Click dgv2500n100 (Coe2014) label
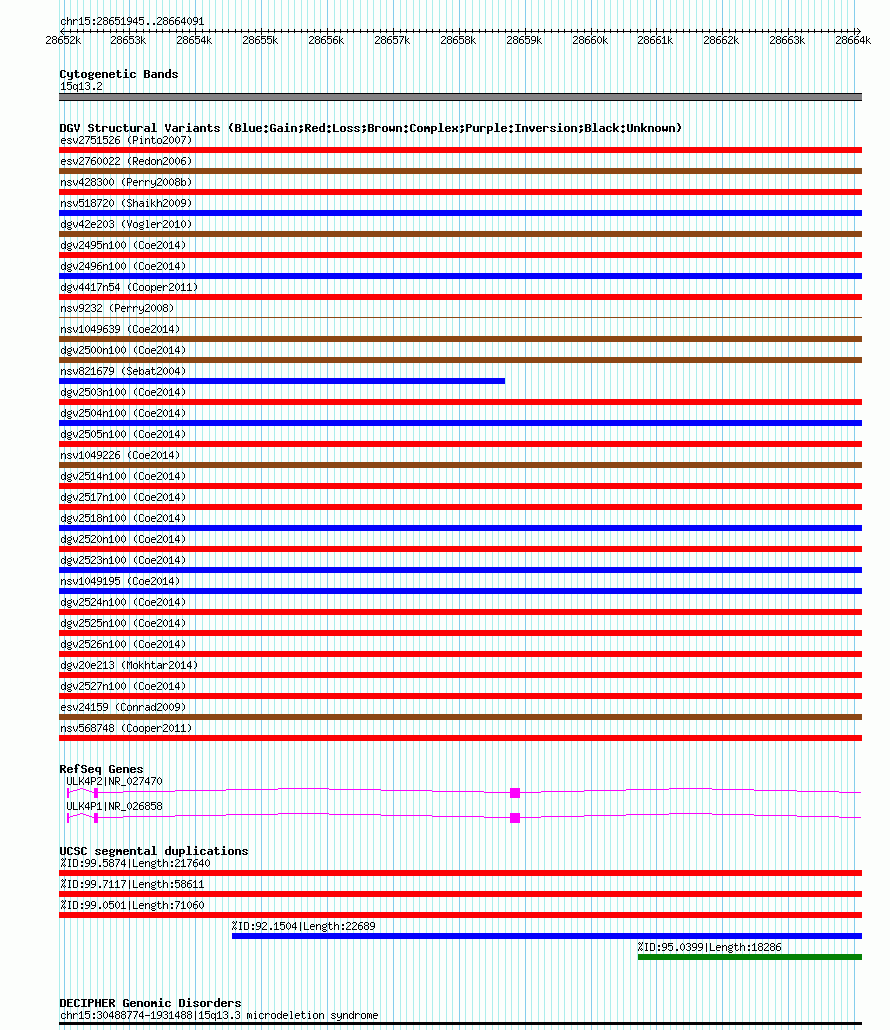The height and width of the screenshot is (1030, 890). click(123, 351)
